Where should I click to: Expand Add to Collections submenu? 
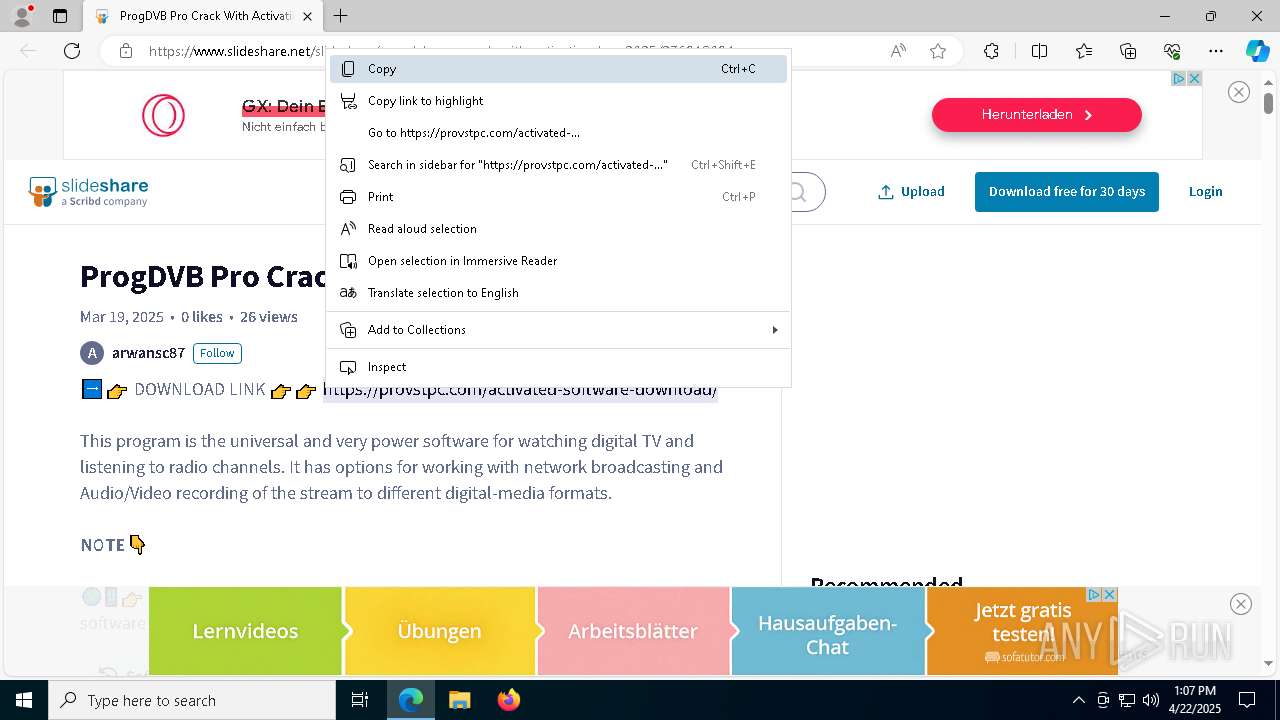tap(558, 330)
